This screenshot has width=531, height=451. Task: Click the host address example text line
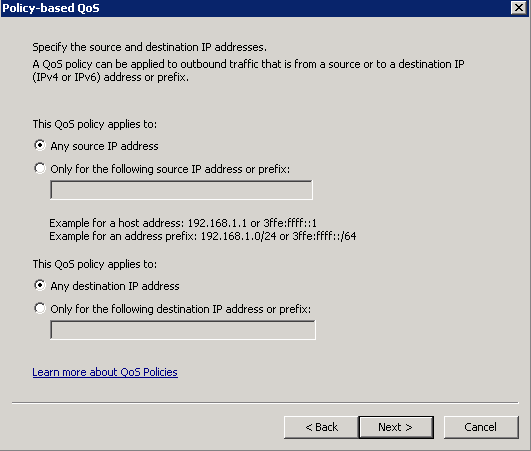(x=183, y=223)
